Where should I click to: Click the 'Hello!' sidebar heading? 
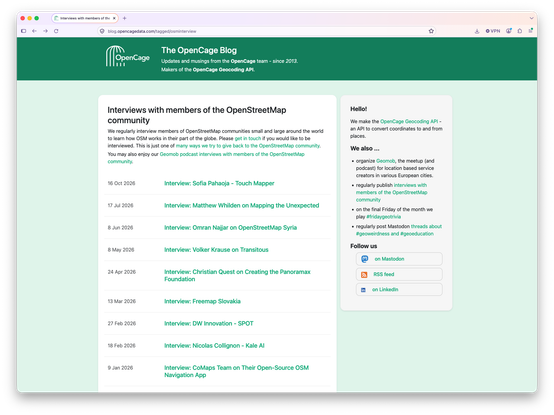tap(359, 109)
